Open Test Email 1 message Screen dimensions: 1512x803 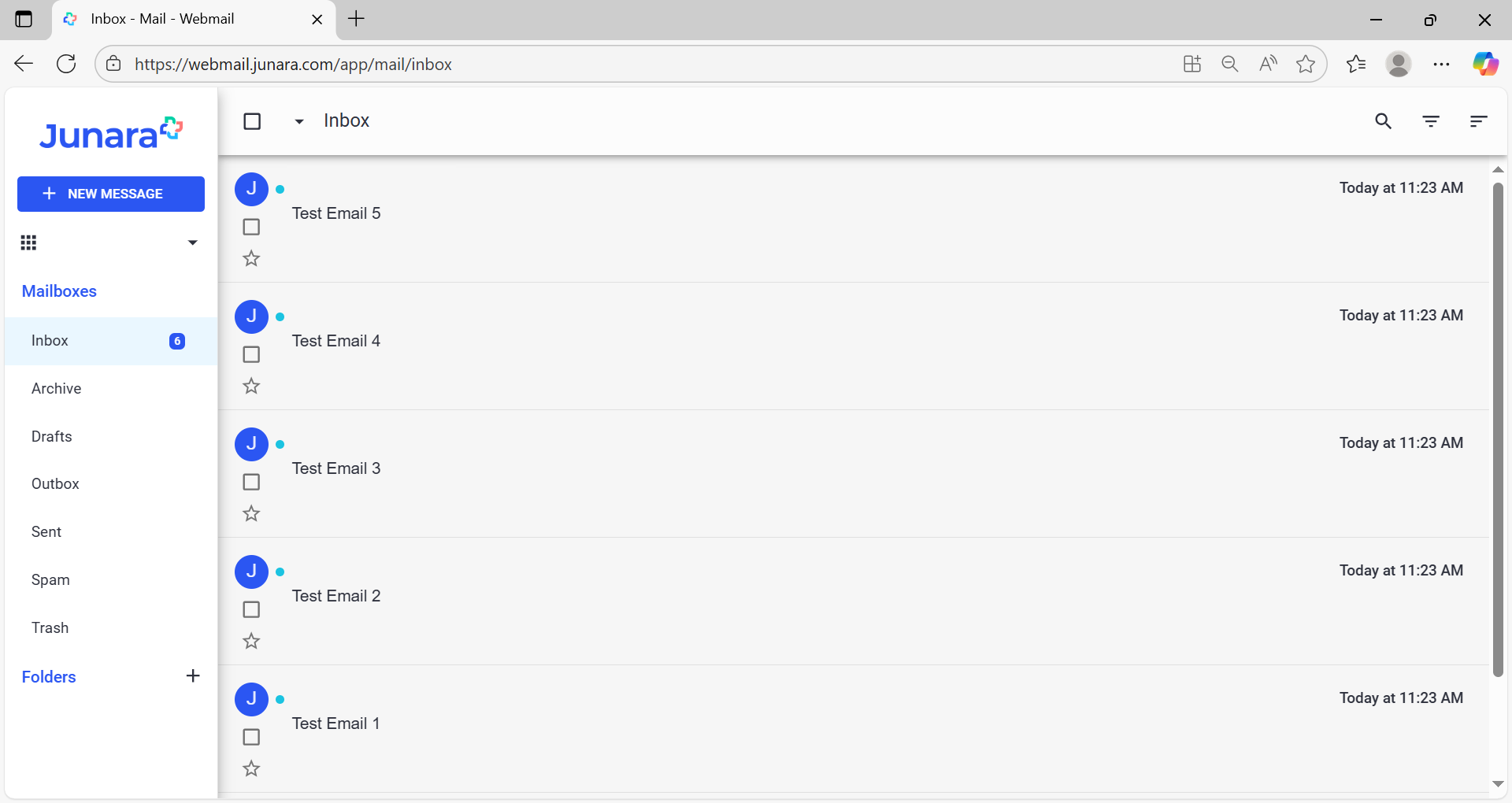854,729
